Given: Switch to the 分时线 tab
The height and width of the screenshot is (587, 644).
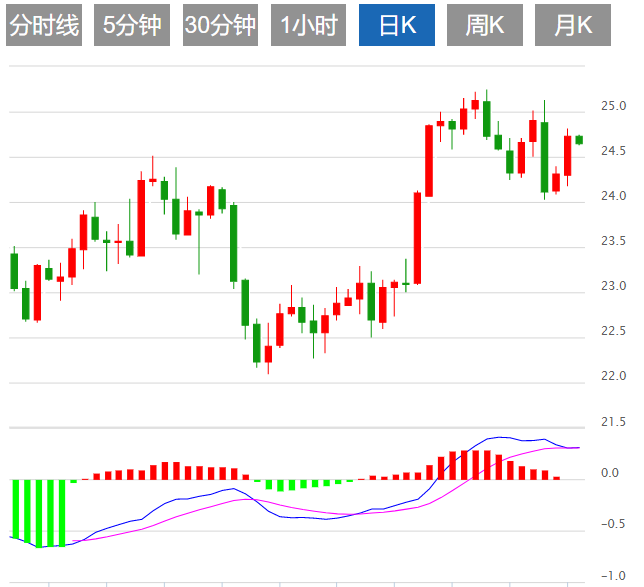Looking at the screenshot, I should (x=43, y=26).
